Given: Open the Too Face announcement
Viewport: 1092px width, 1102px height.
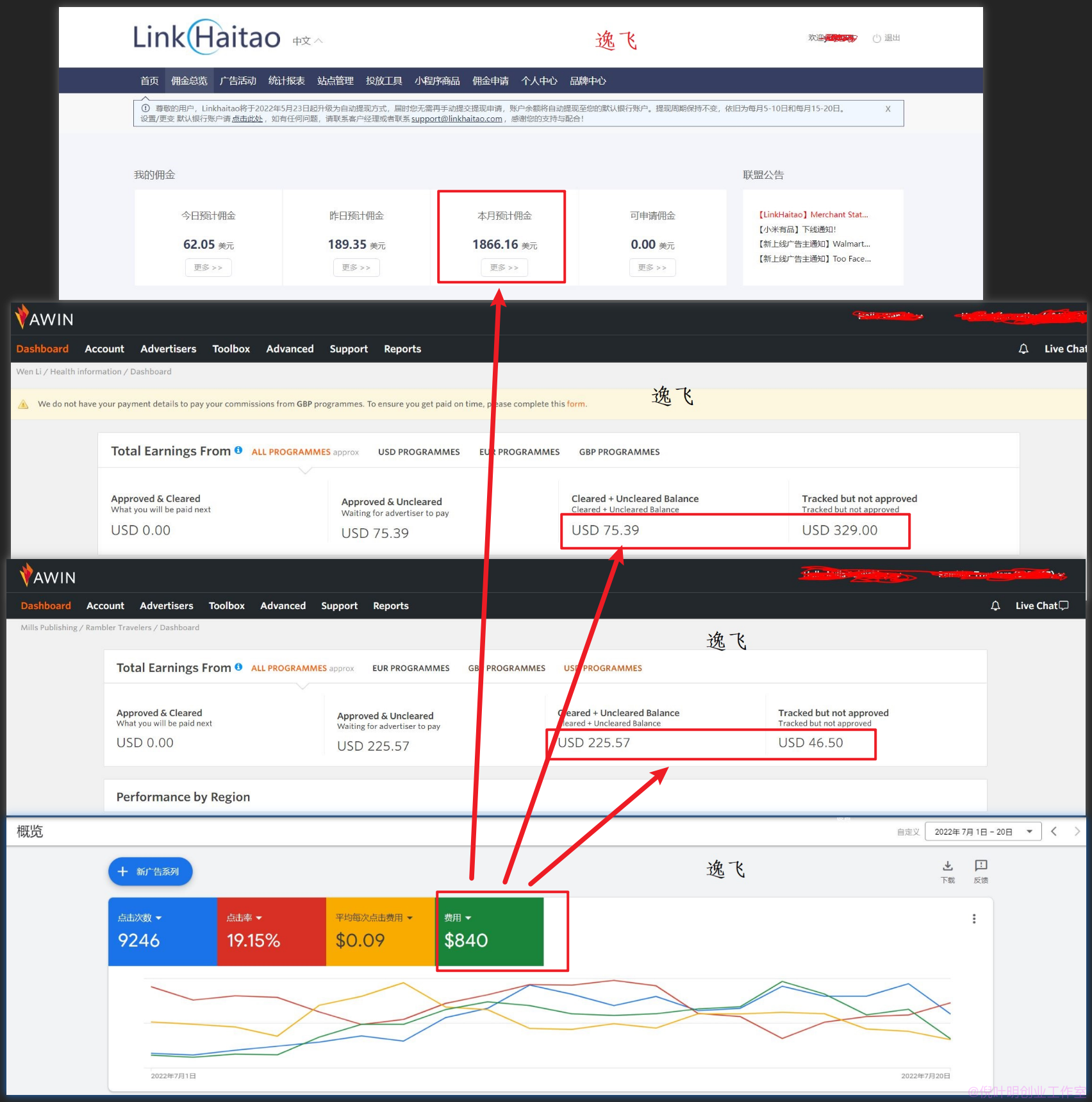Looking at the screenshot, I should [815, 259].
